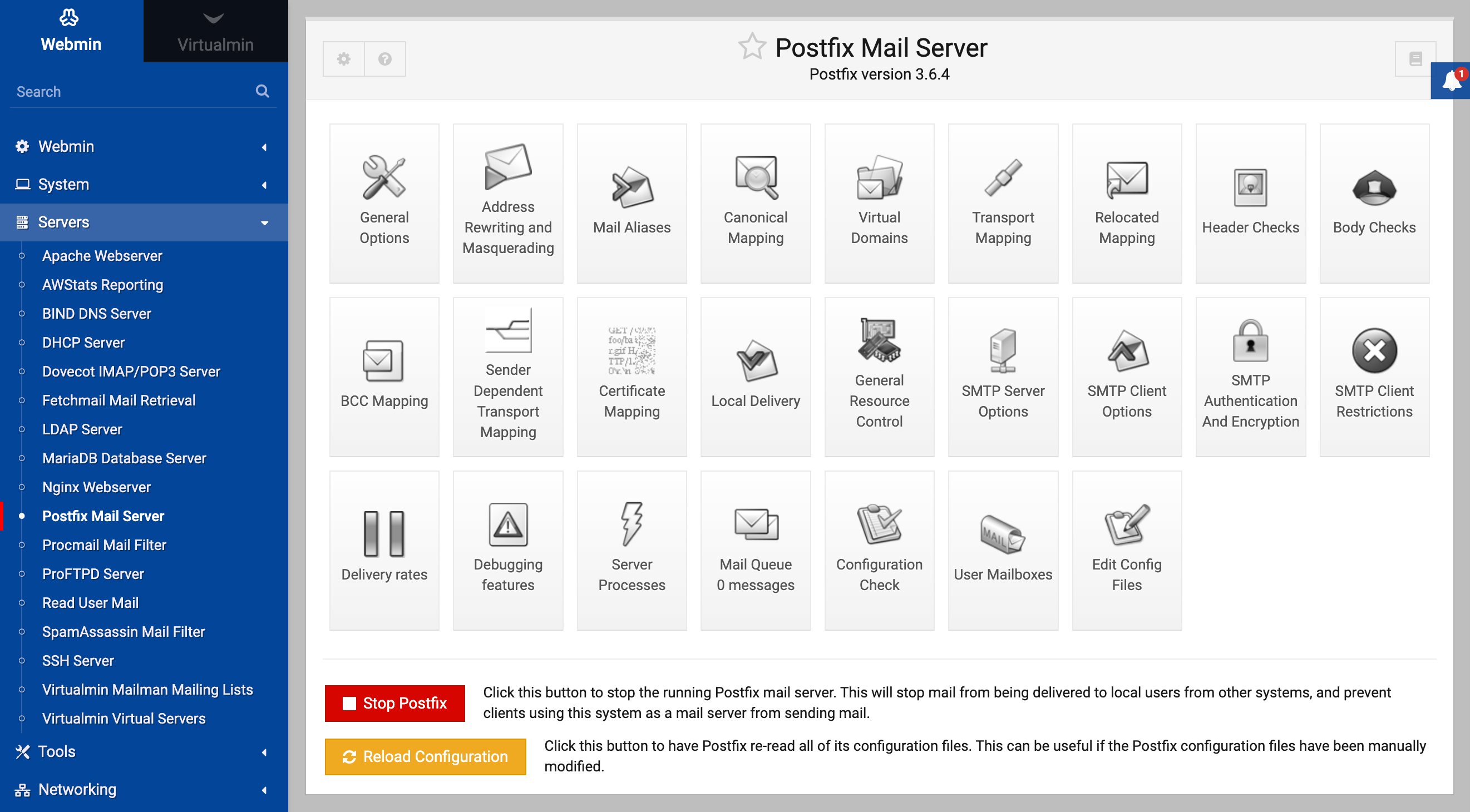Click the sidebar Search field
The width and height of the screenshot is (1470, 812).
pos(131,91)
